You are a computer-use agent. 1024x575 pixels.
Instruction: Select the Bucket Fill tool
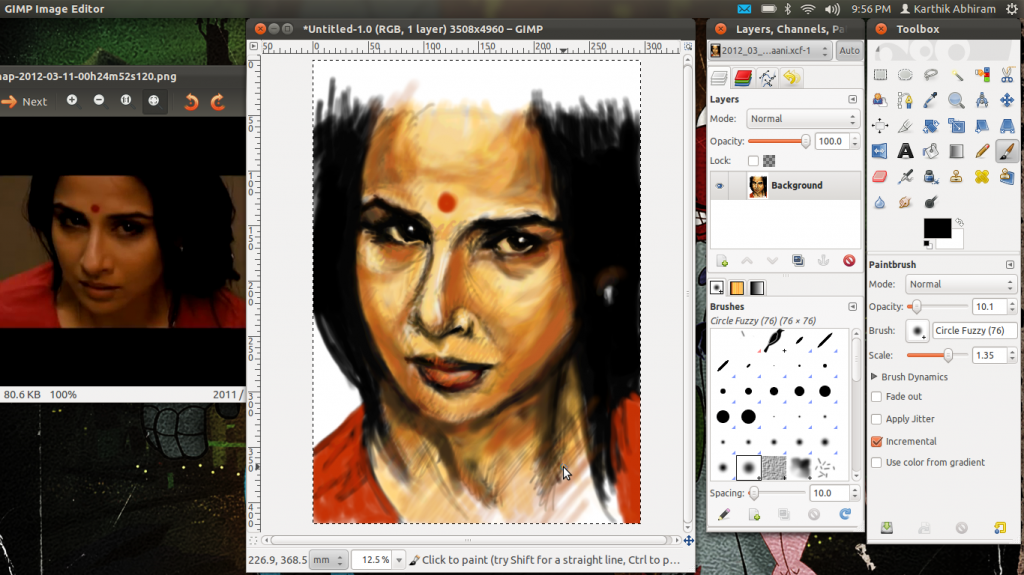[931, 152]
